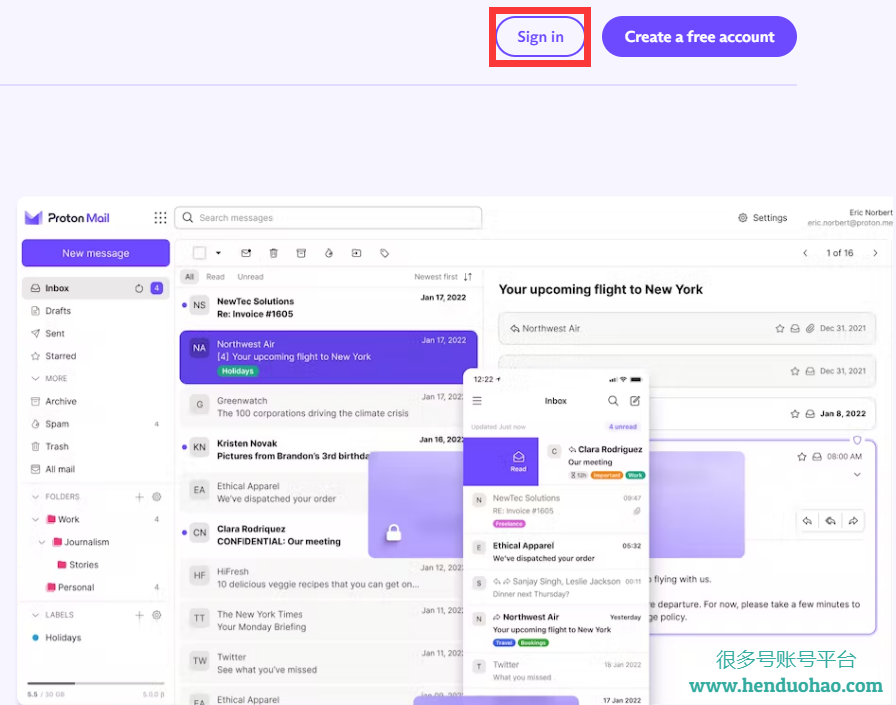
Task: Open the Archive folder
Action: click(x=95, y=401)
